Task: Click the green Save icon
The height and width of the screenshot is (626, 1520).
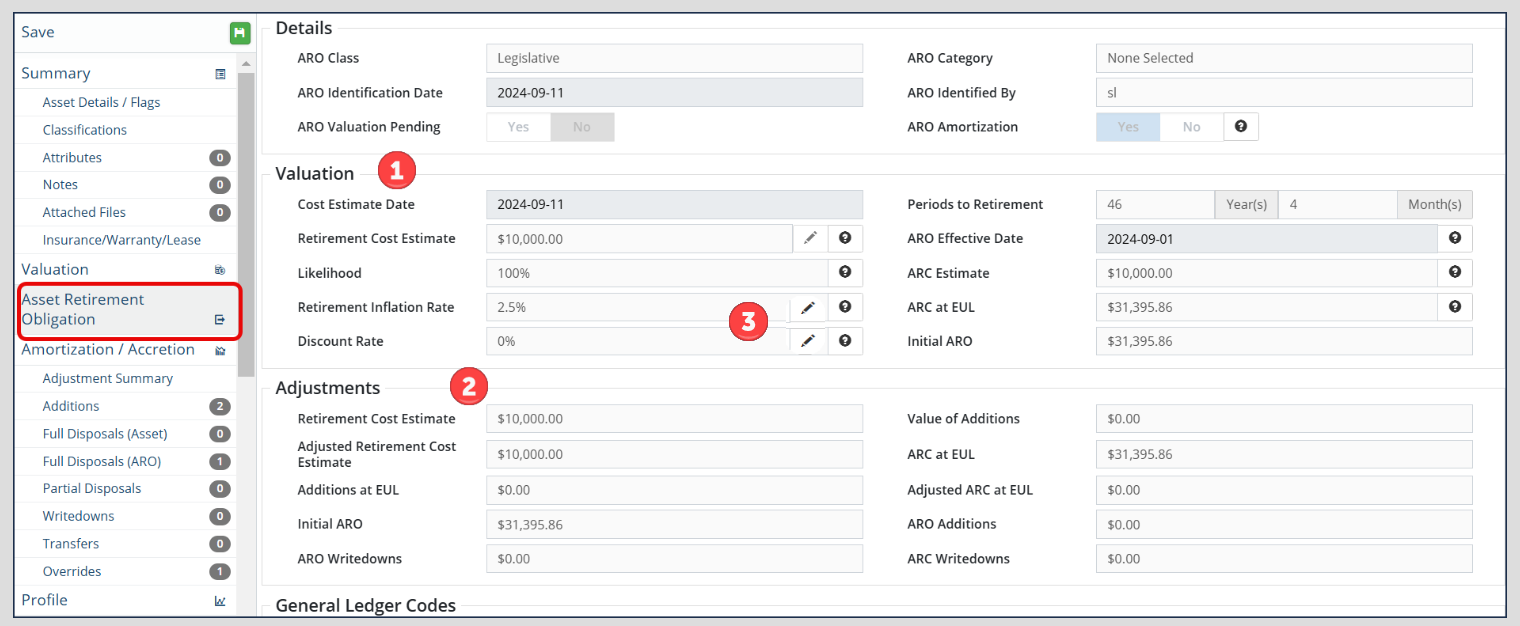Action: [x=239, y=33]
